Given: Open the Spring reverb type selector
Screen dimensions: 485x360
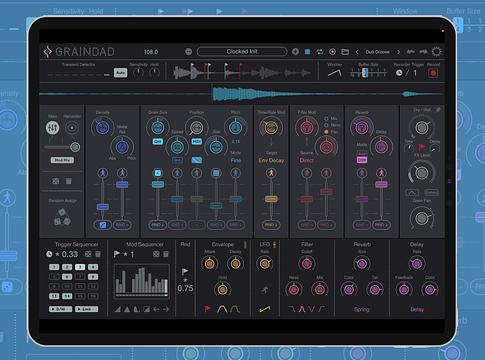Looking at the screenshot, I should pos(362,310).
